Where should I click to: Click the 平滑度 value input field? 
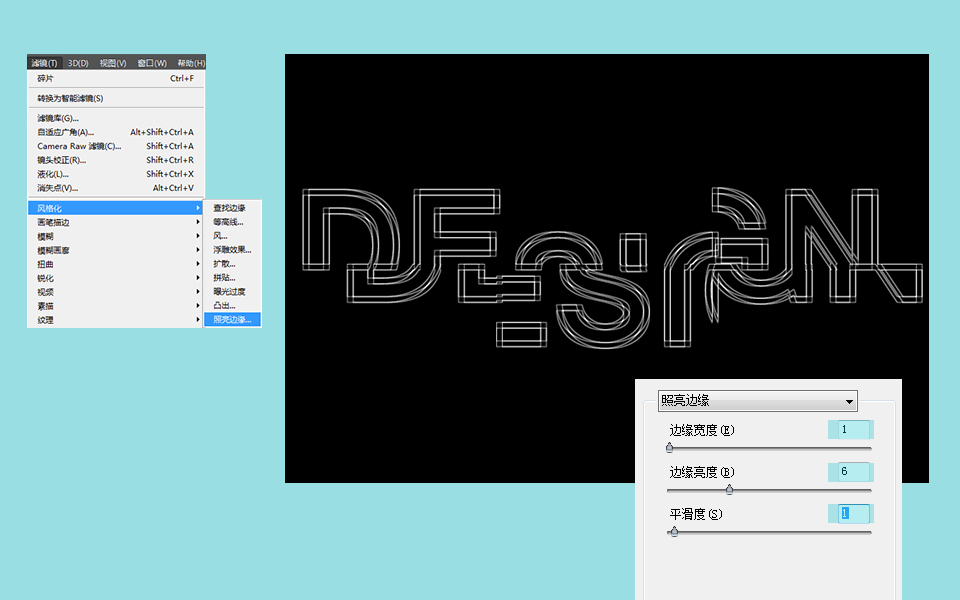849,514
